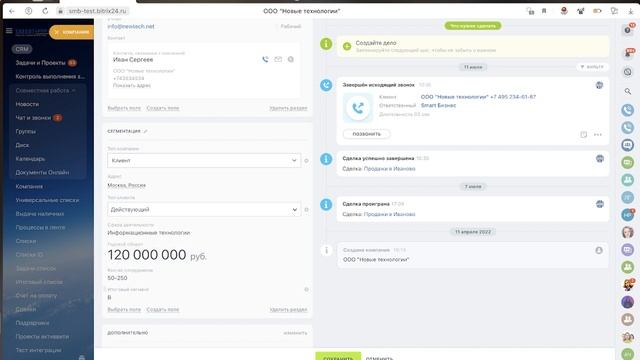The height and width of the screenshot is (360, 640).
Task: Open search magnifier in right panel
Action: pyautogui.click(x=628, y=91)
